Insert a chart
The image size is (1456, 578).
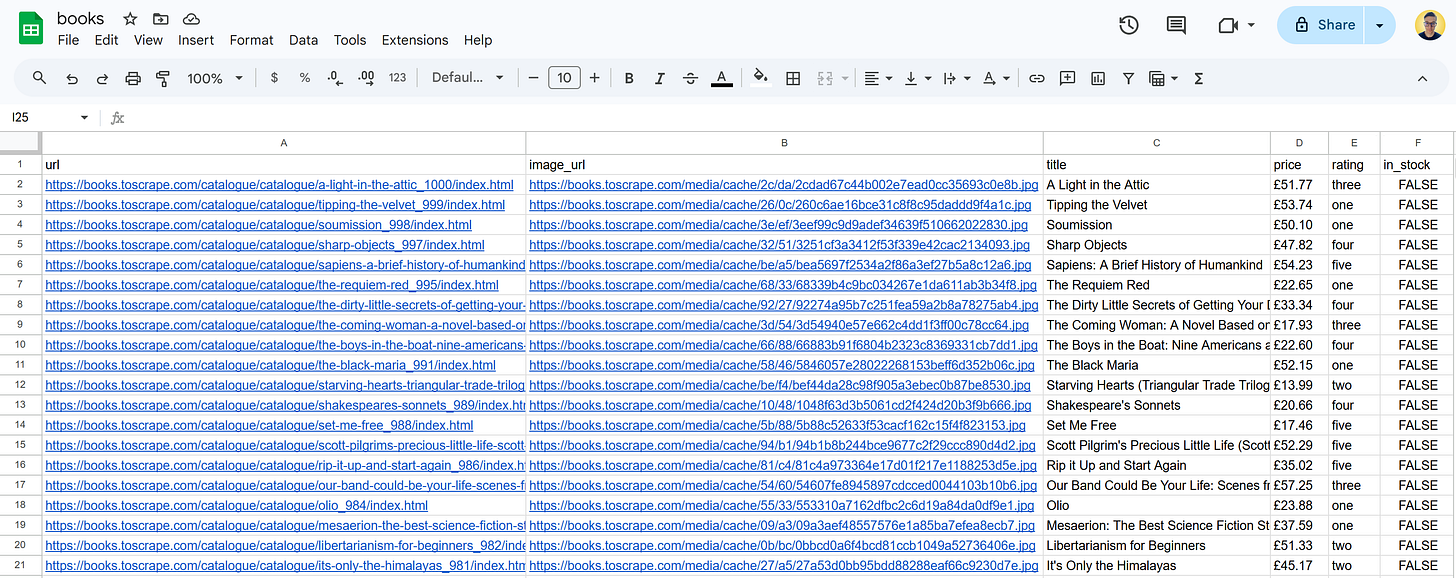point(1098,78)
